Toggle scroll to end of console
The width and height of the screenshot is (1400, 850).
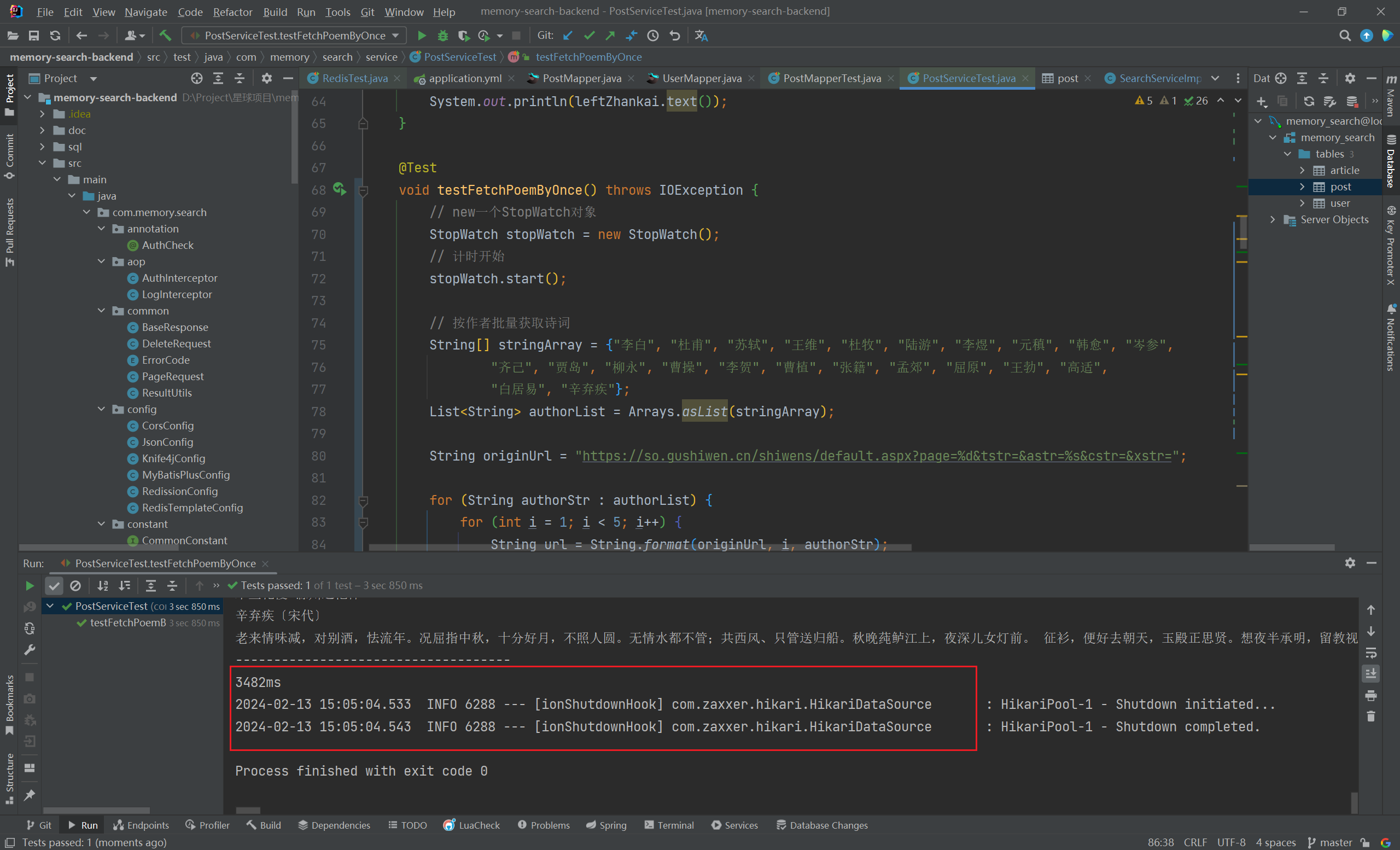[1370, 674]
